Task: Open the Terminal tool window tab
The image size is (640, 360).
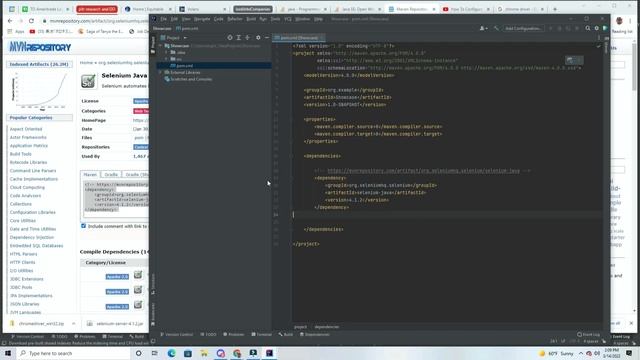Action: coord(262,334)
